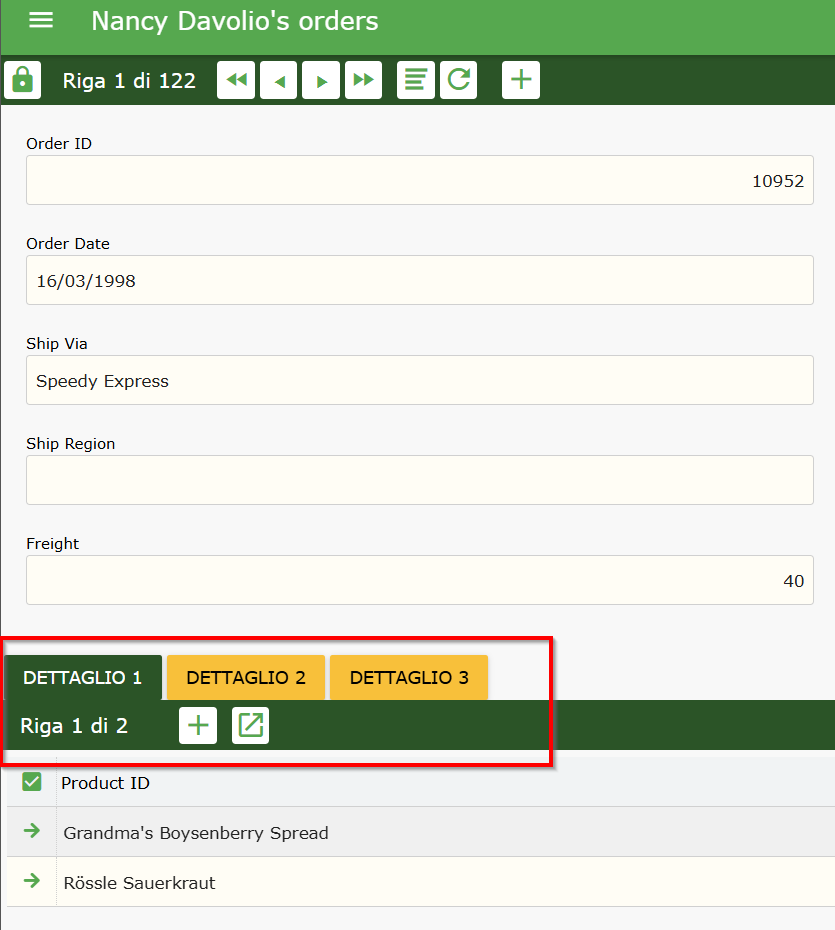Select the DETTAGLIO 1 tab
The width and height of the screenshot is (835, 930).
point(83,678)
